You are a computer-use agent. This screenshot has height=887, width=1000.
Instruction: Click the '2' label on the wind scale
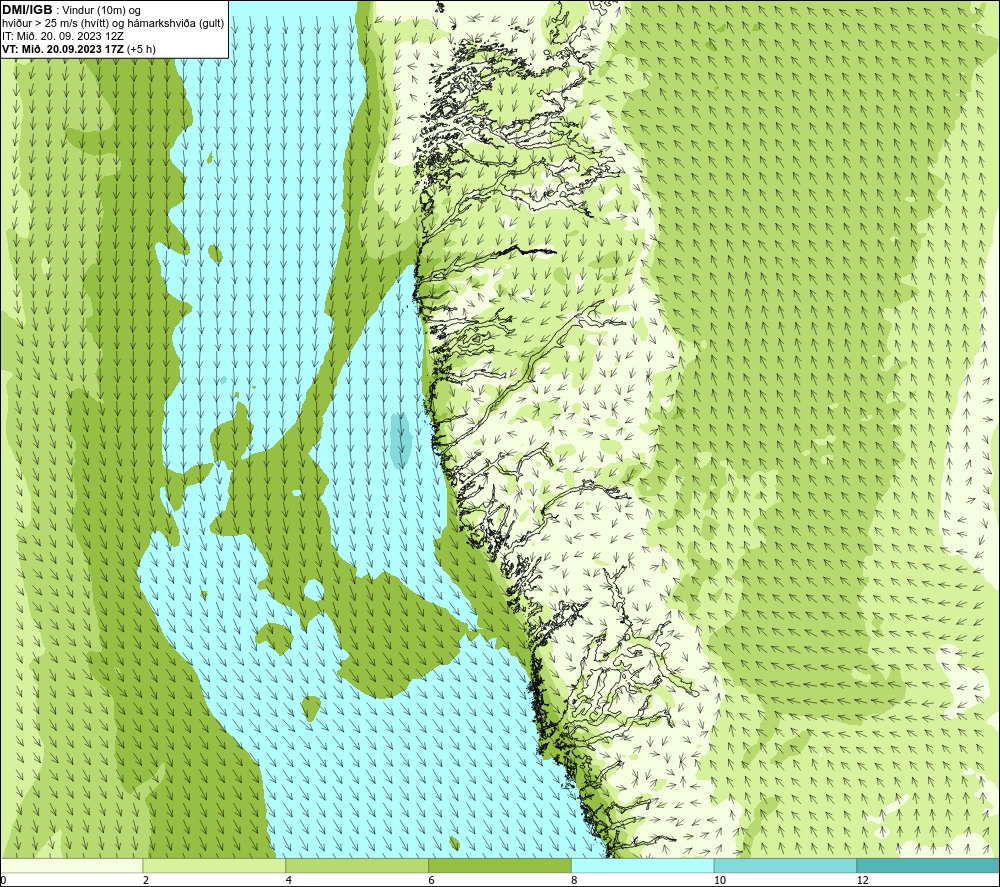coord(146,880)
